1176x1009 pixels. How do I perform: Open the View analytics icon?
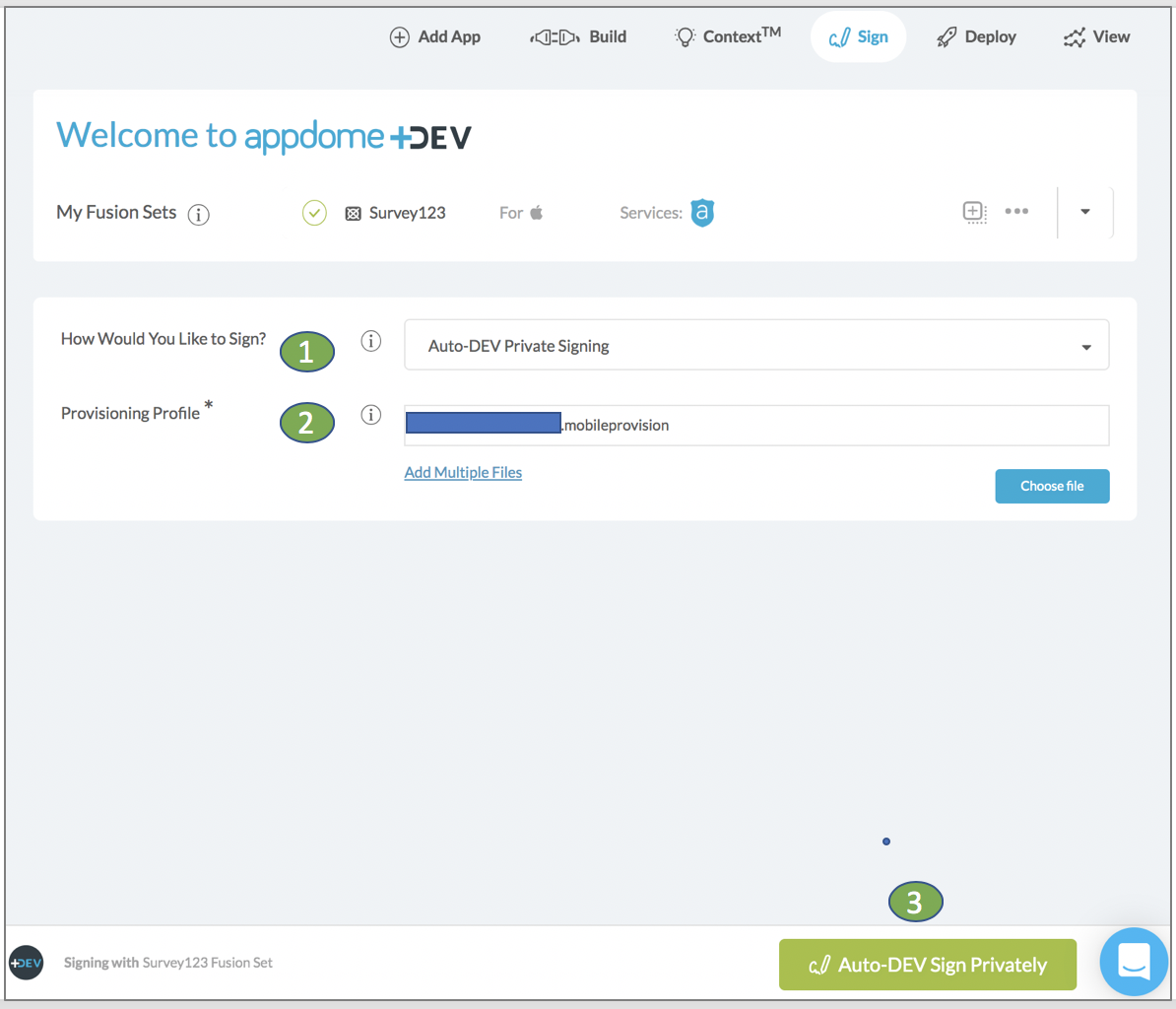[x=1074, y=36]
